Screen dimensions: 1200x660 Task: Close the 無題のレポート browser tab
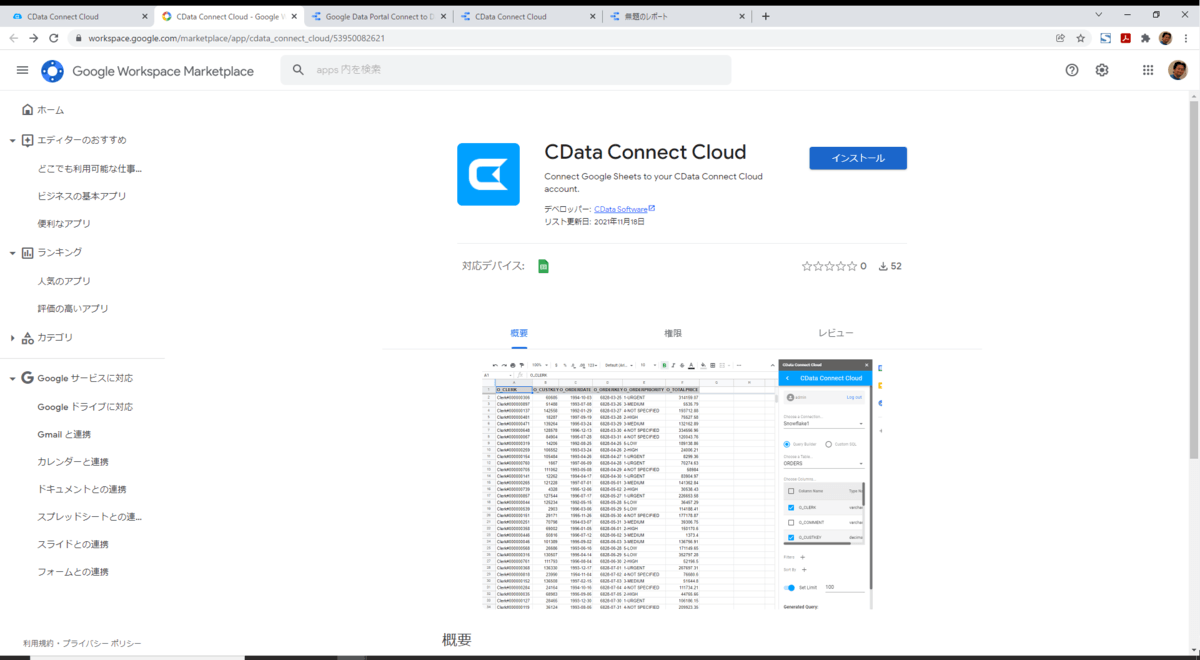click(x=743, y=16)
